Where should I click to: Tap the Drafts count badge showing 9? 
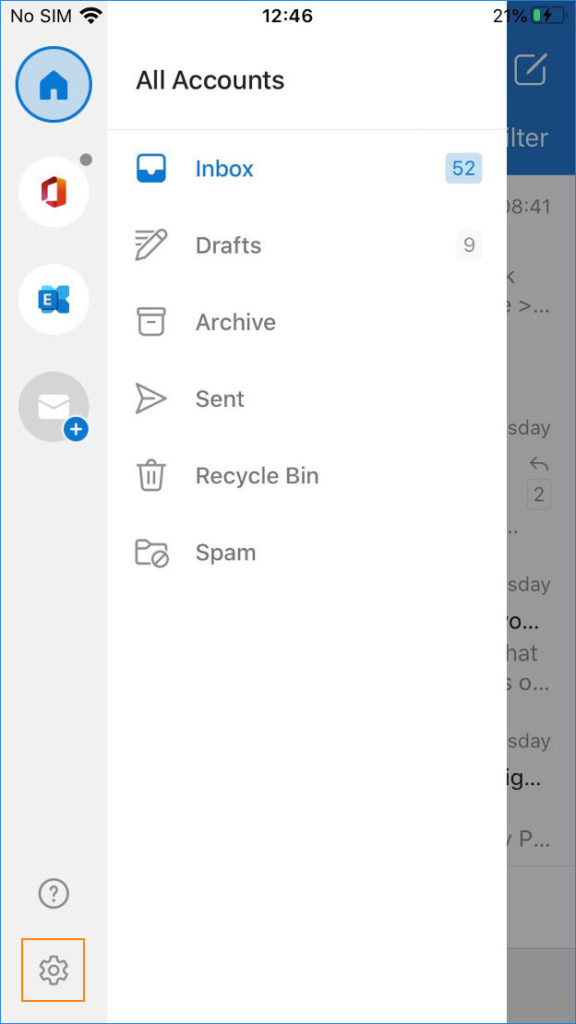click(469, 245)
